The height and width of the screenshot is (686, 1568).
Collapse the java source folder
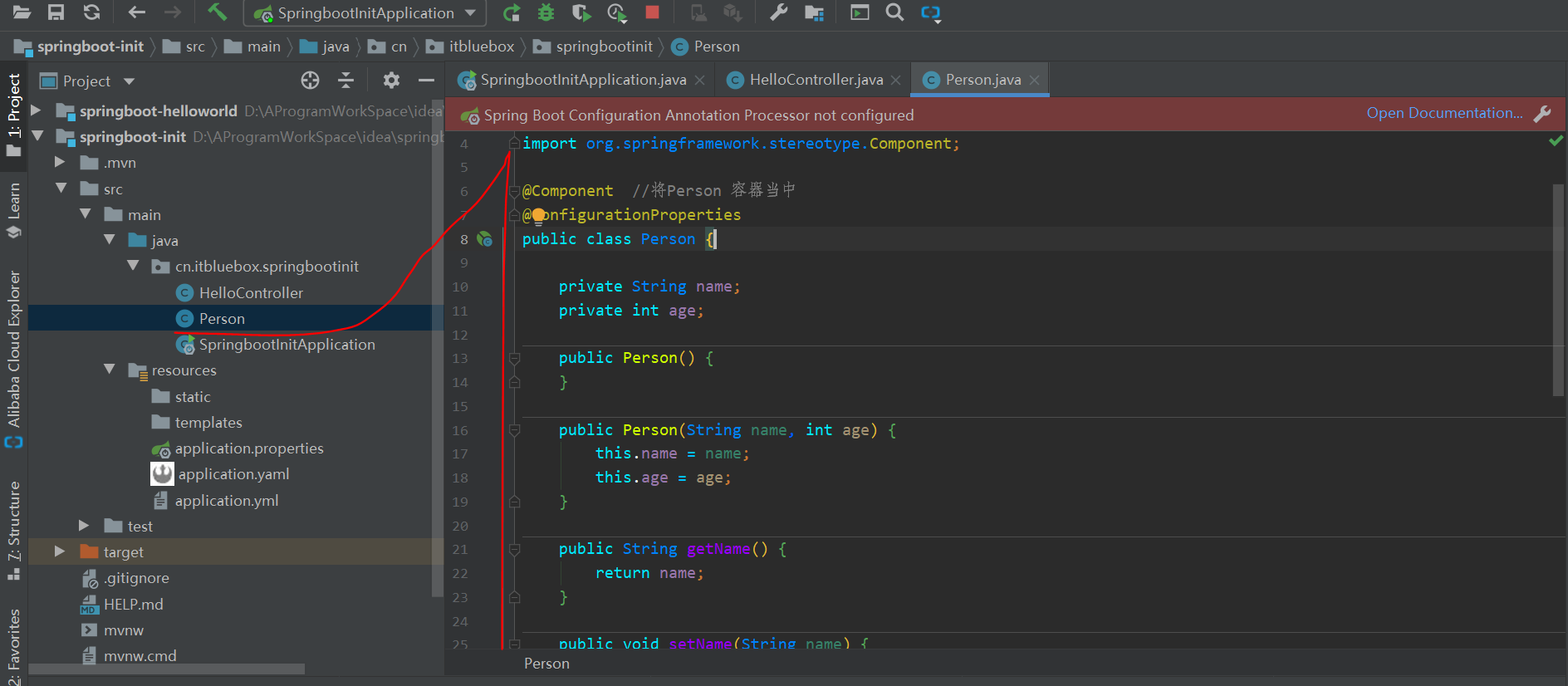pos(109,239)
